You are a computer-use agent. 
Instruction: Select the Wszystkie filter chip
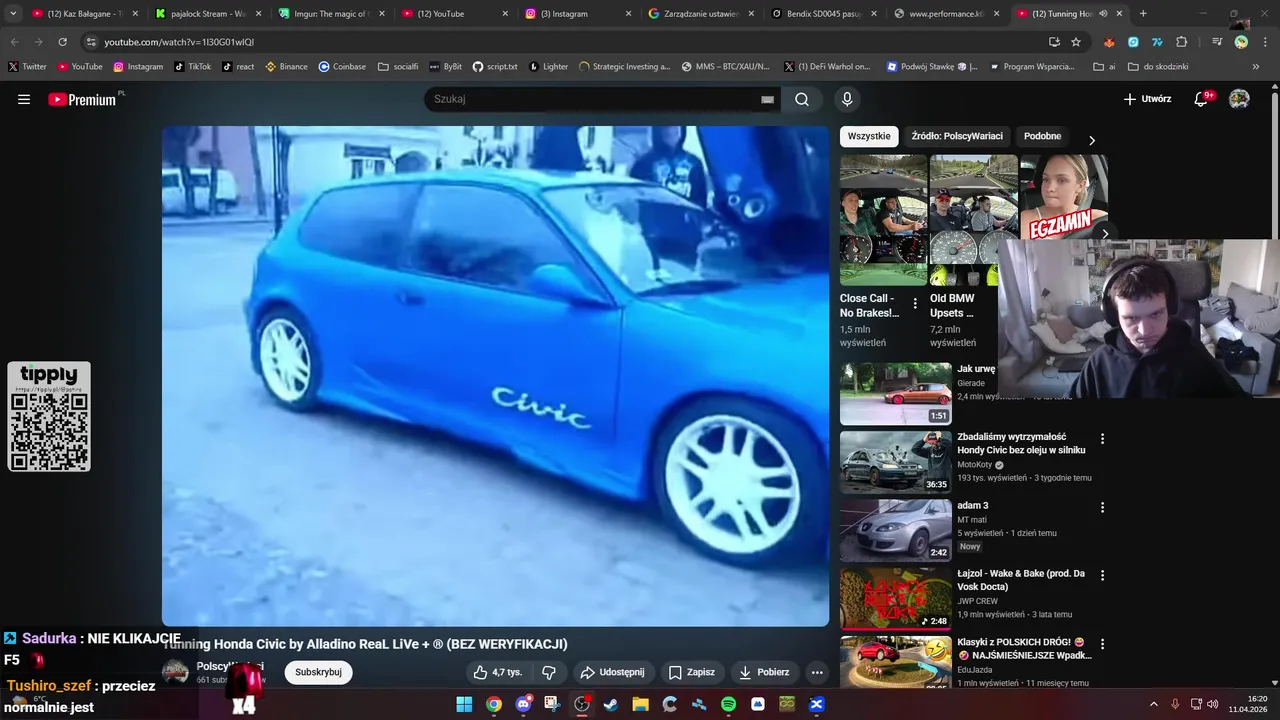tap(869, 136)
